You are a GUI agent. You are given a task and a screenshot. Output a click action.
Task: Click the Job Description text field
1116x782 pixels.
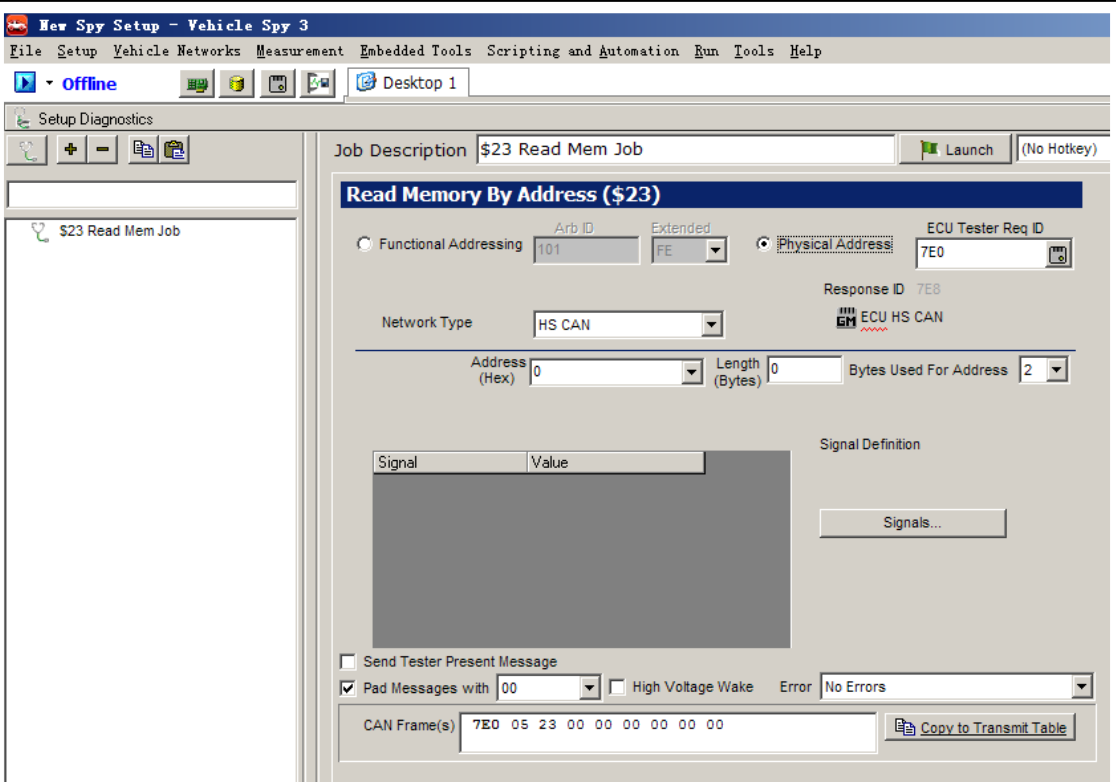[685, 149]
